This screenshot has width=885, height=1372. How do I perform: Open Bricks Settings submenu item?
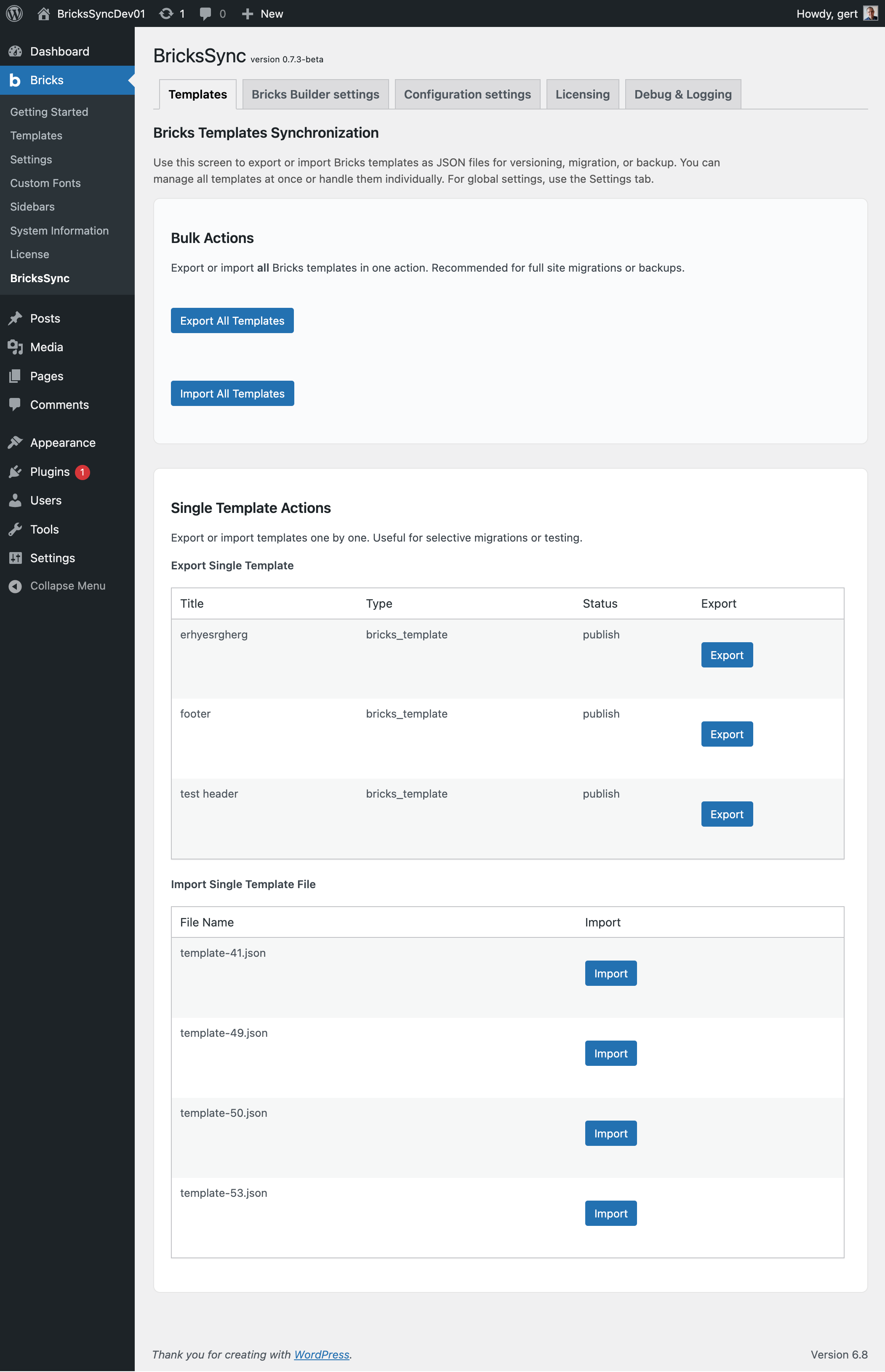coord(30,159)
